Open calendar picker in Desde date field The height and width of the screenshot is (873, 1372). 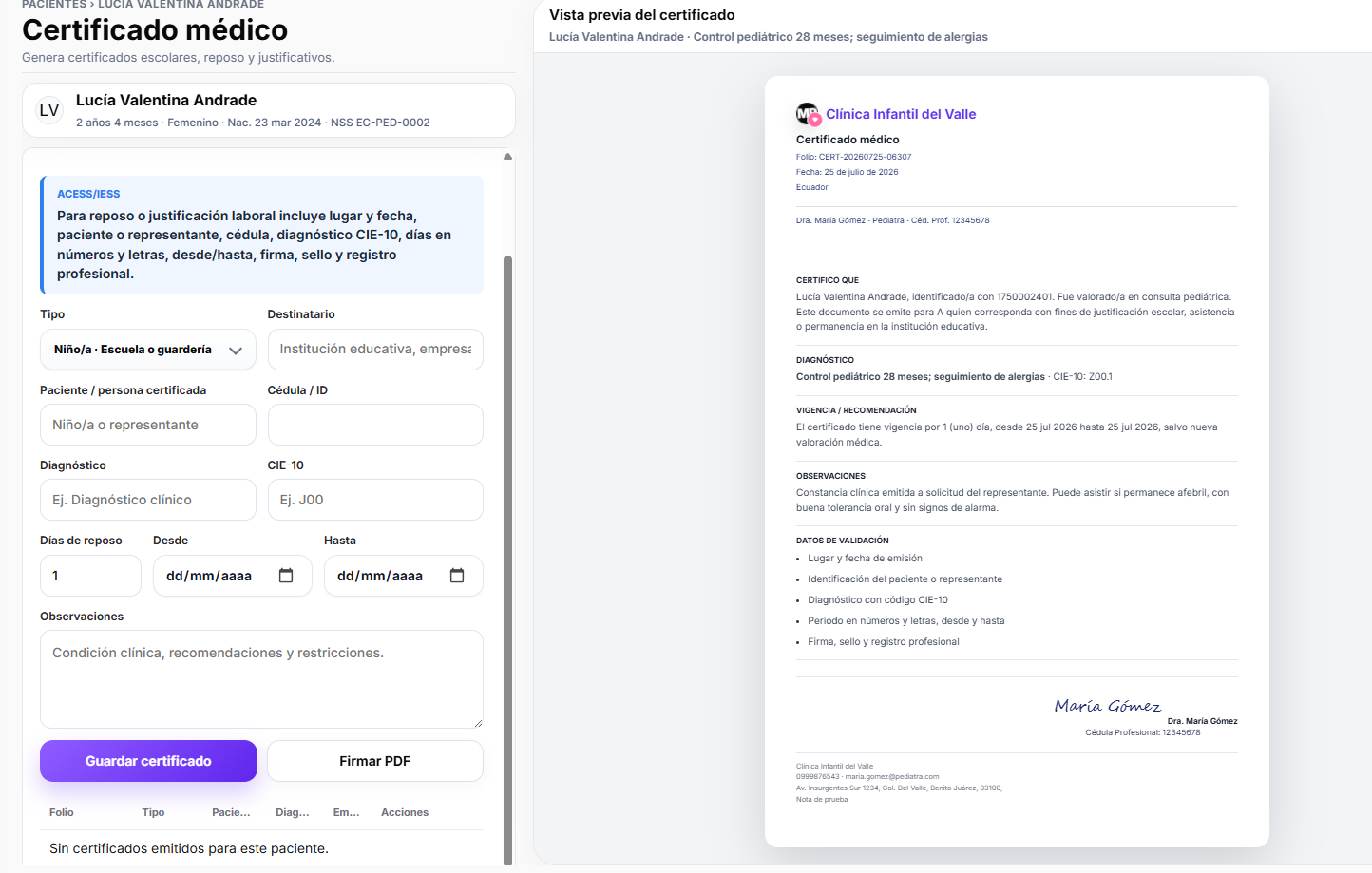[286, 576]
